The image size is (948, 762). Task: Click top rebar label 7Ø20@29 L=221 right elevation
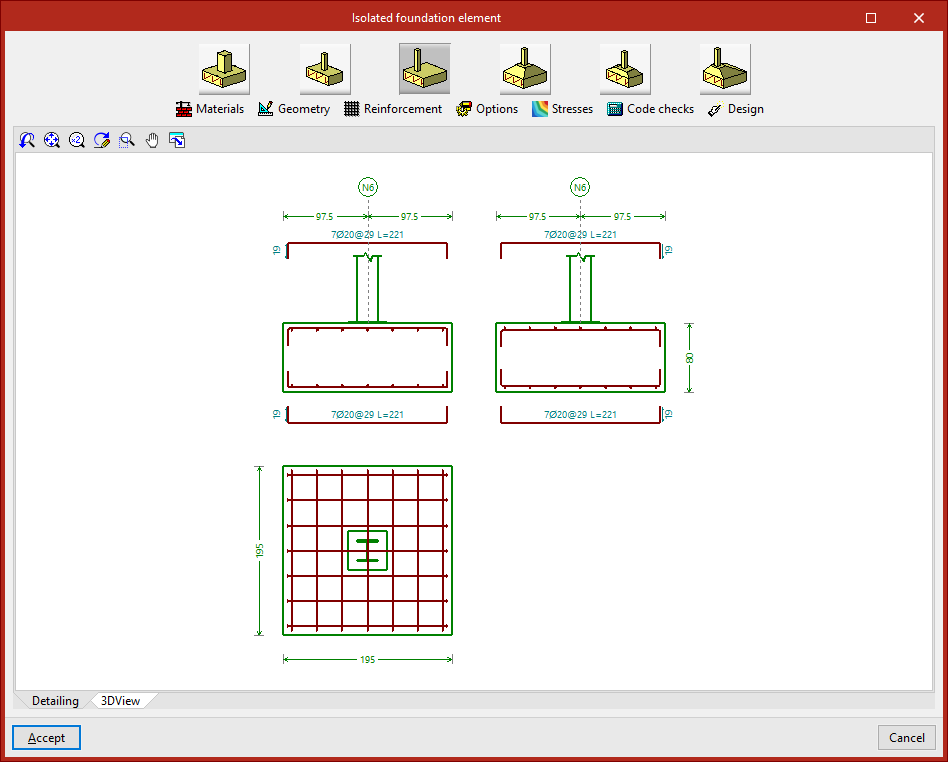coord(580,235)
